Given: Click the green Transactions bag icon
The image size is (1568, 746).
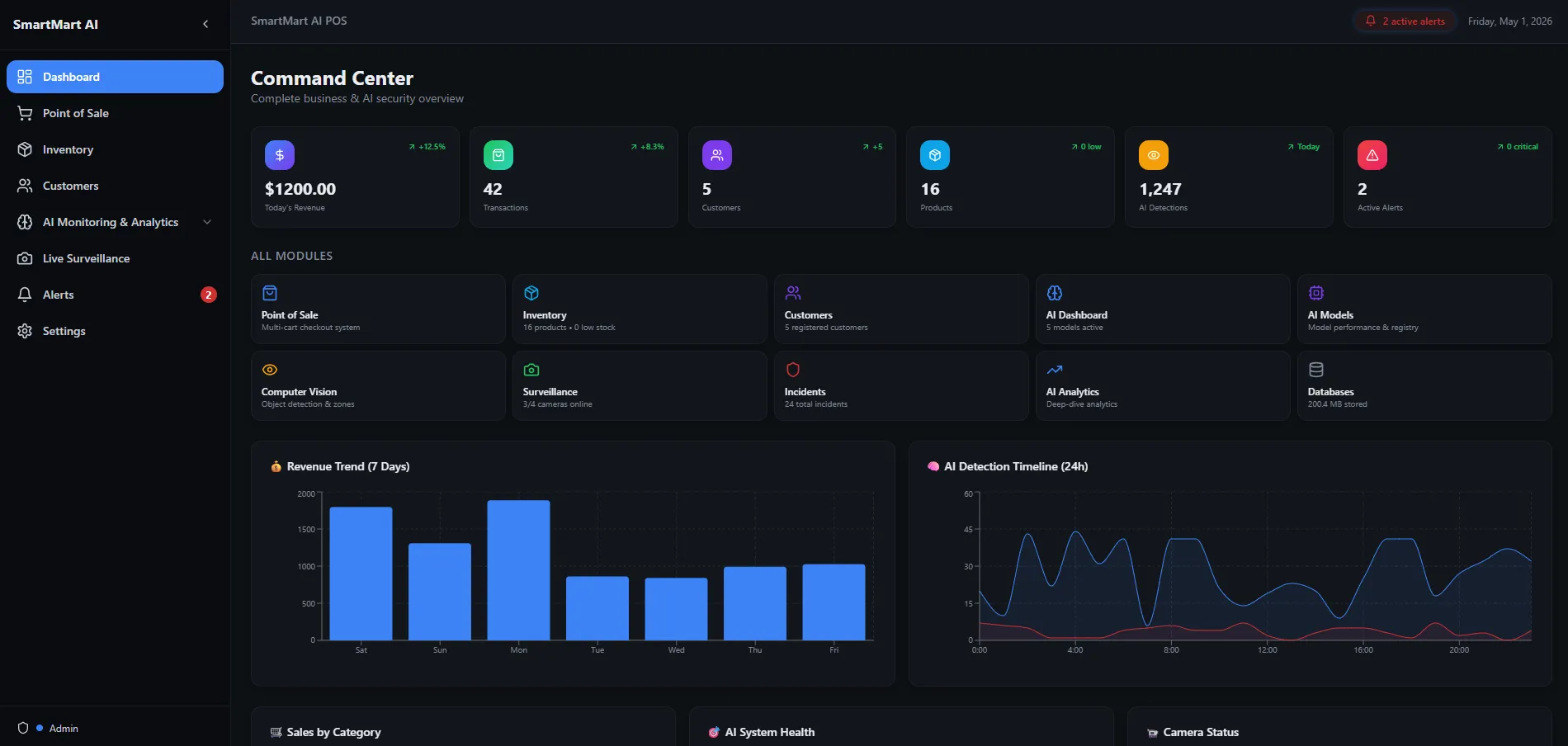Looking at the screenshot, I should 498,155.
